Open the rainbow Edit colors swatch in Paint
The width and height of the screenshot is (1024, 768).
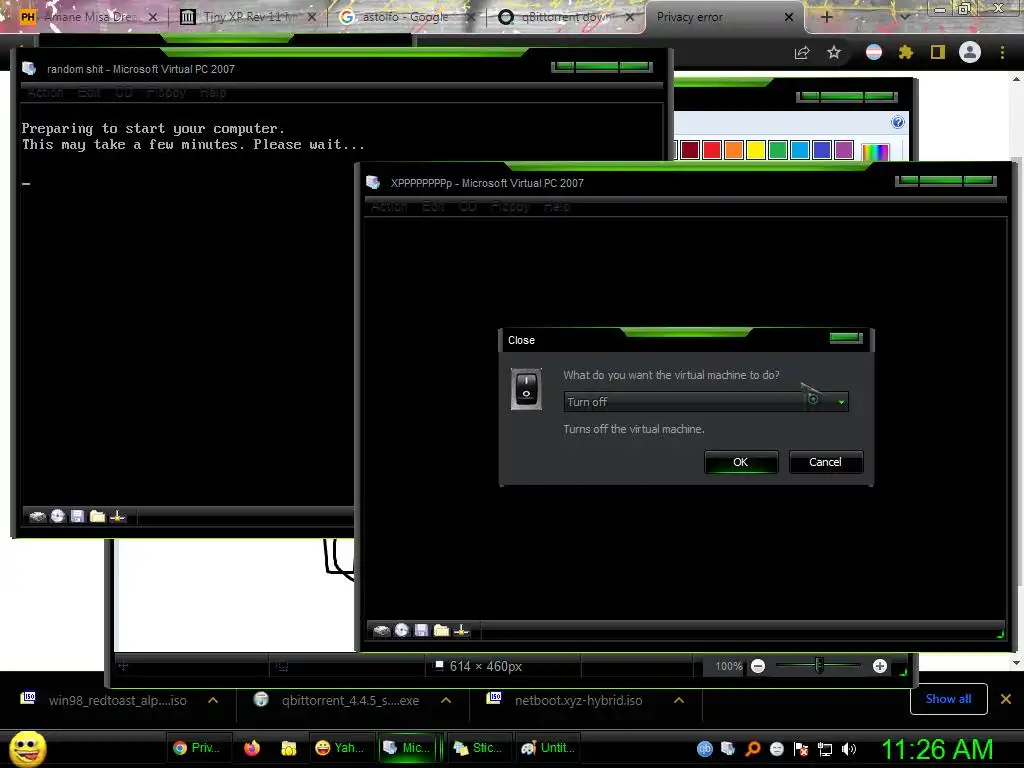click(875, 151)
